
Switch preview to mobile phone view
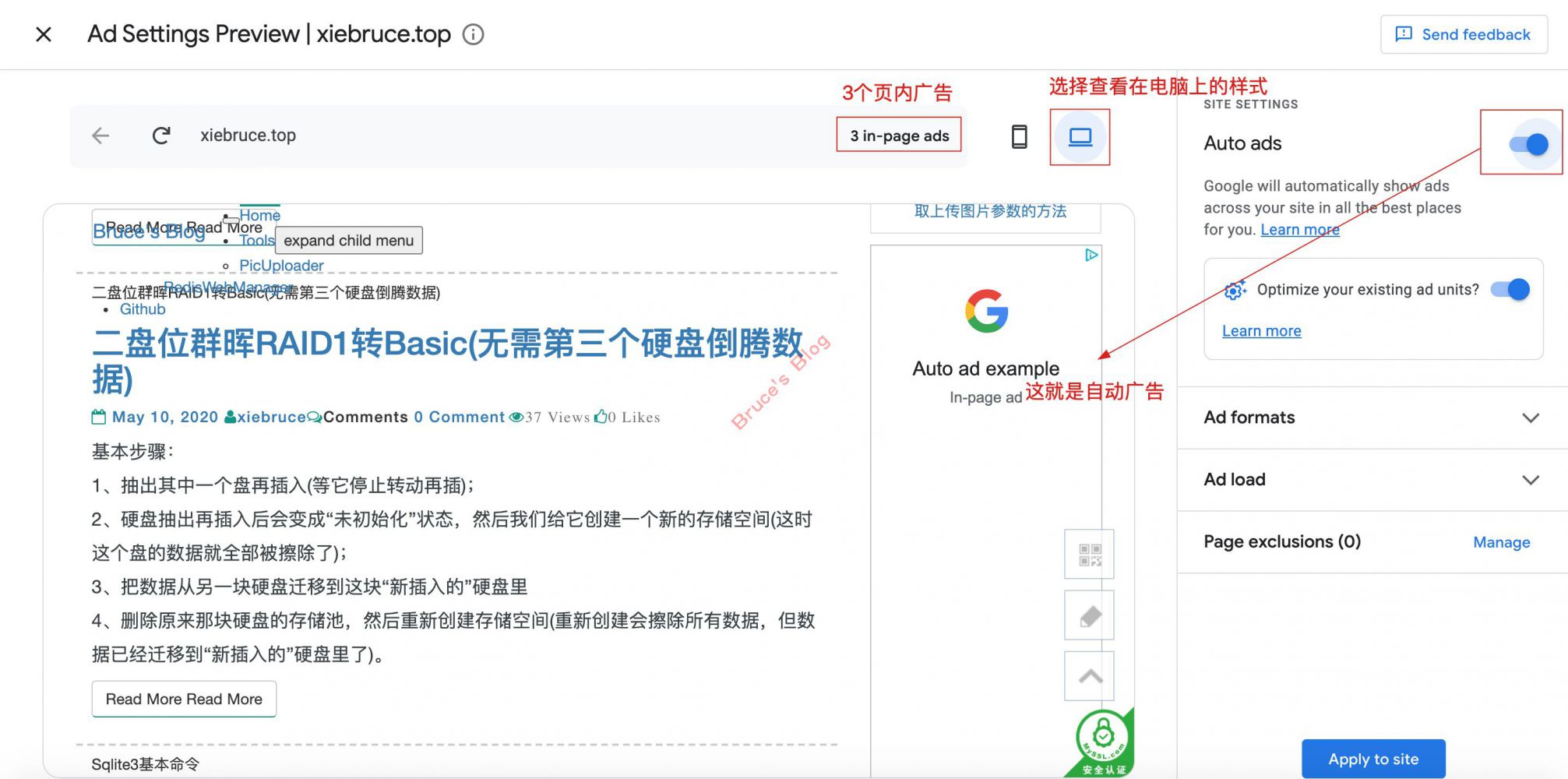coord(1019,136)
